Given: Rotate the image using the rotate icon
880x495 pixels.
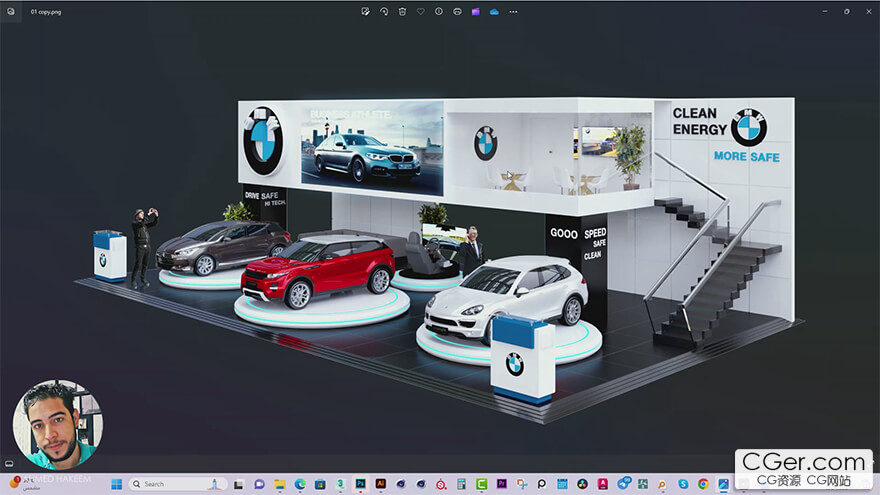Looking at the screenshot, I should coord(384,11).
